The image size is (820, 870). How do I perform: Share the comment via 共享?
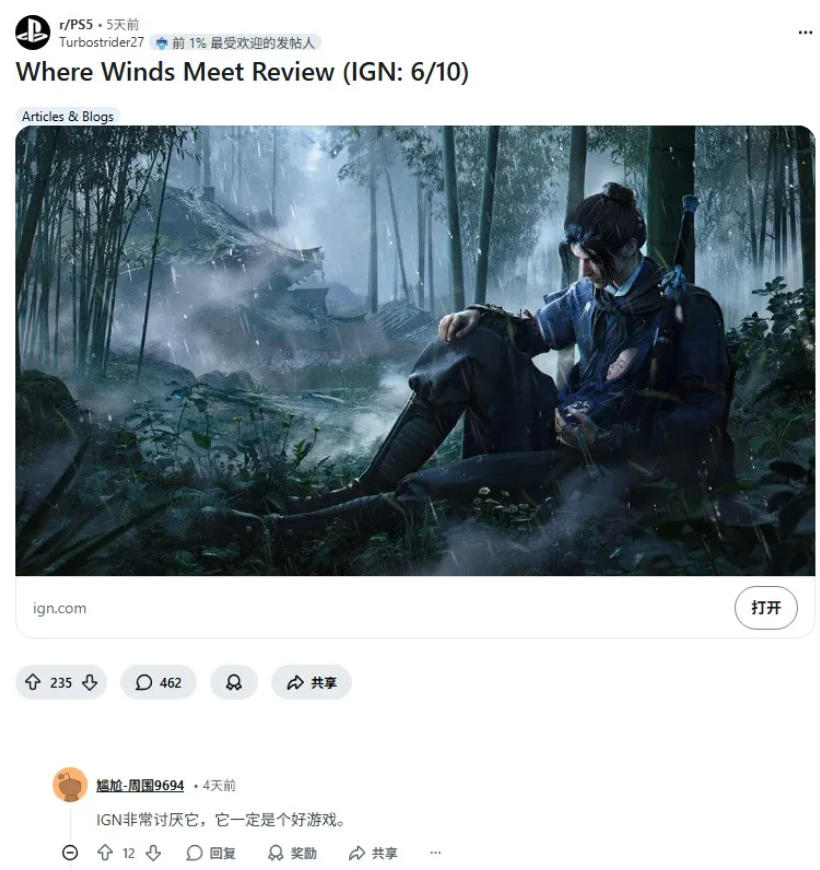[x=373, y=853]
